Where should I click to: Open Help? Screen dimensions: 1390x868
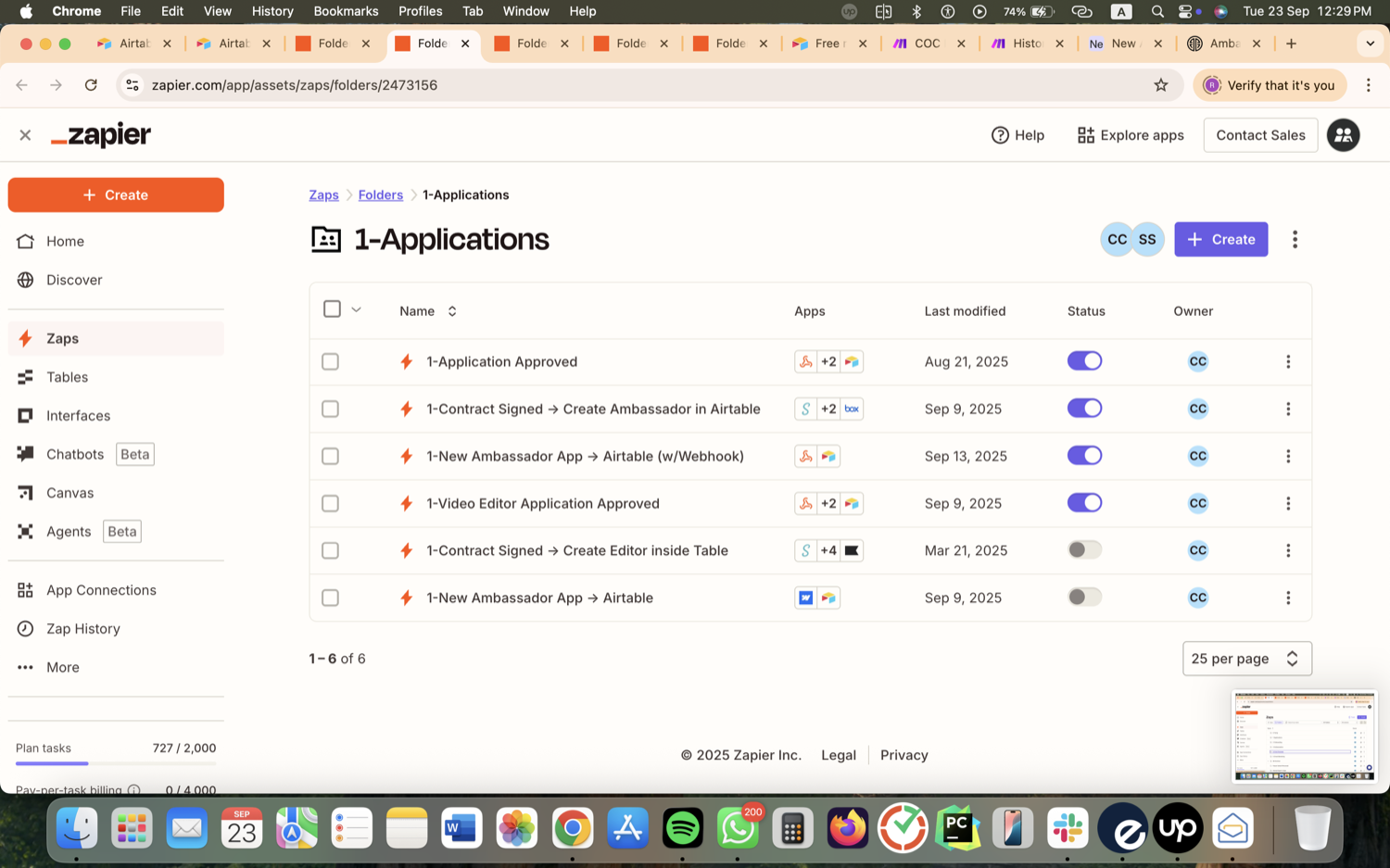click(1017, 135)
